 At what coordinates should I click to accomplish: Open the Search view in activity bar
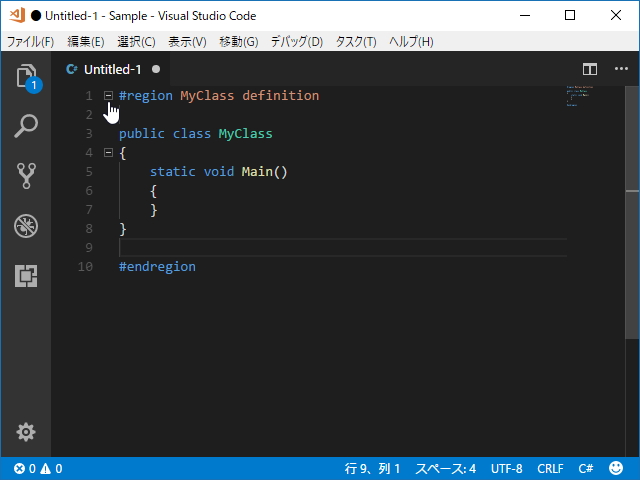tap(26, 126)
